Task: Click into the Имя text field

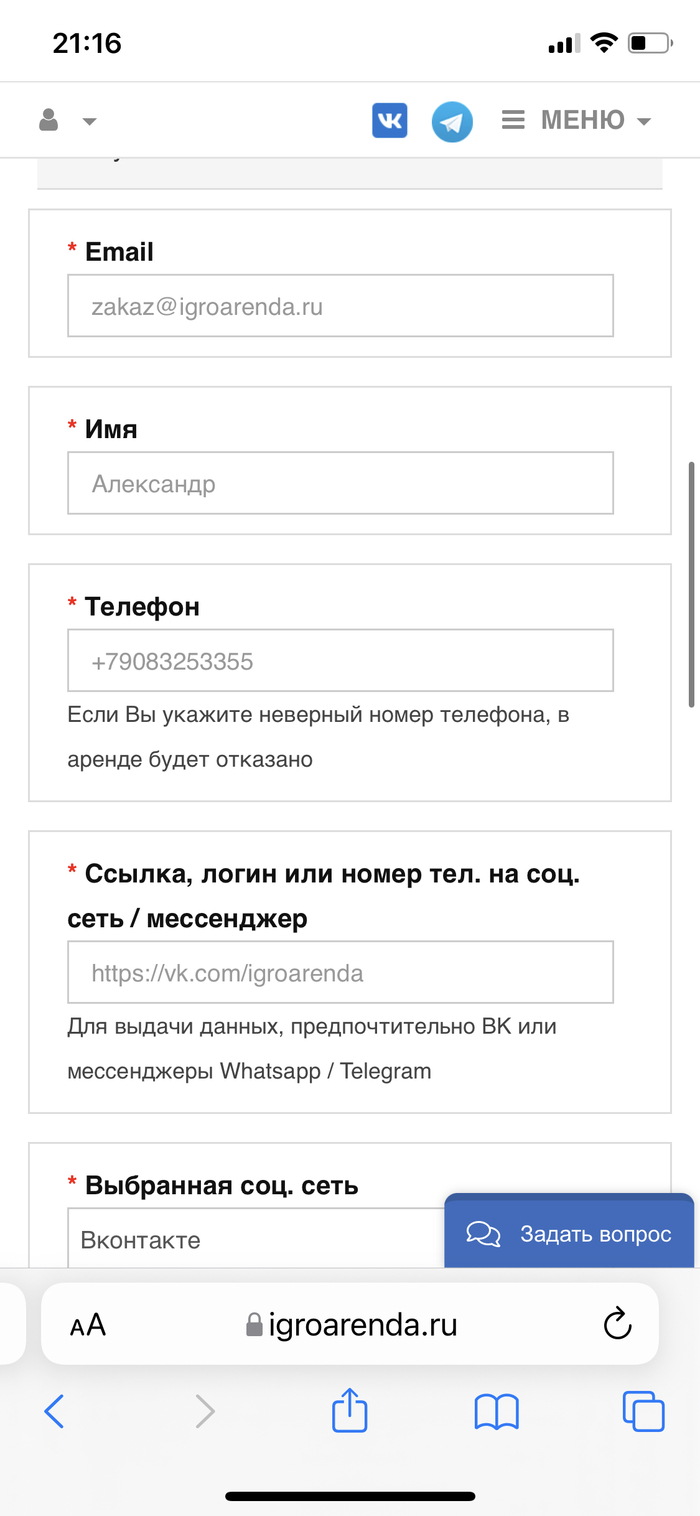Action: [340, 484]
